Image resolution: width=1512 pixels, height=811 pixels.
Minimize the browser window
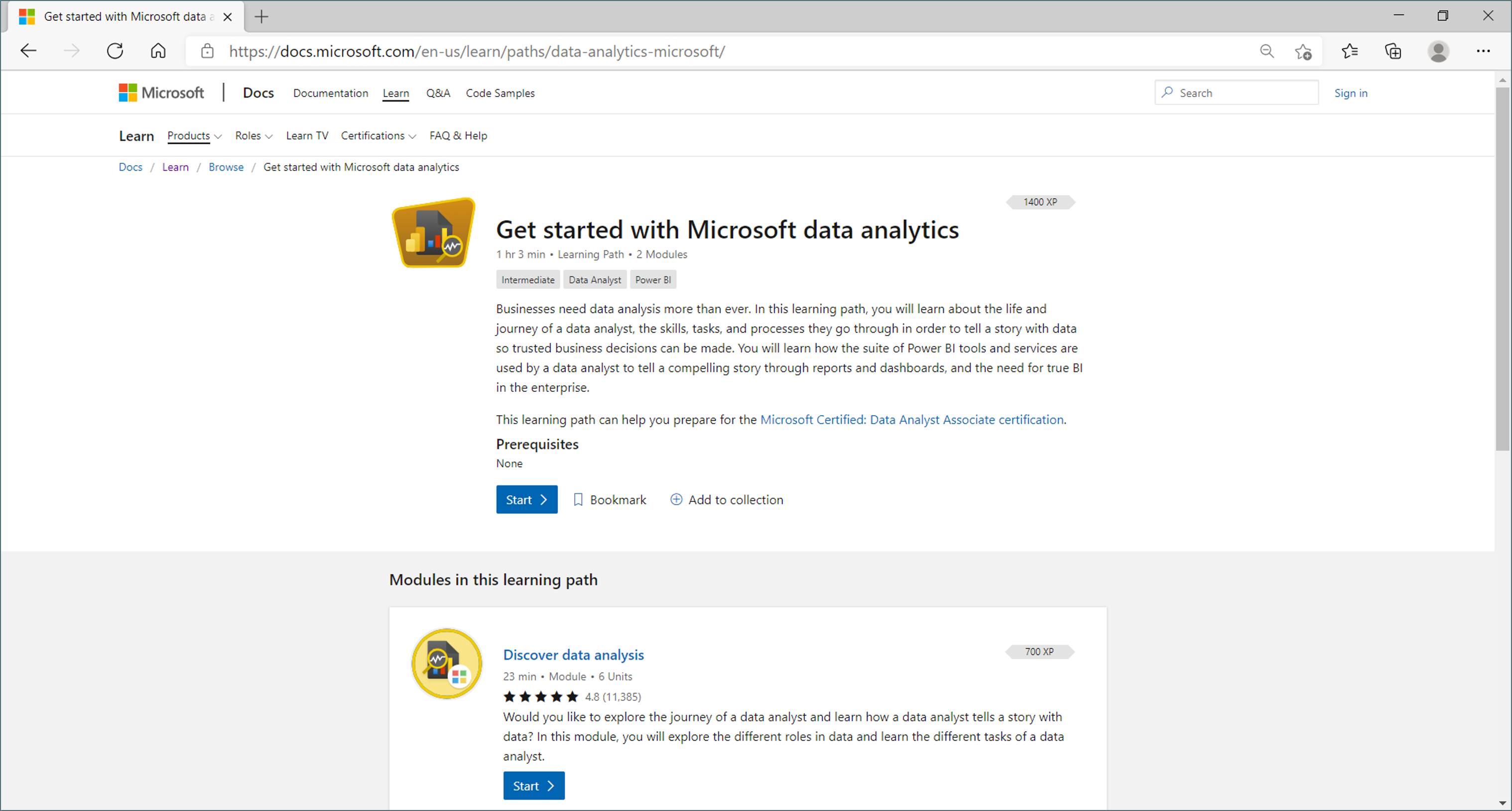[x=1399, y=16]
